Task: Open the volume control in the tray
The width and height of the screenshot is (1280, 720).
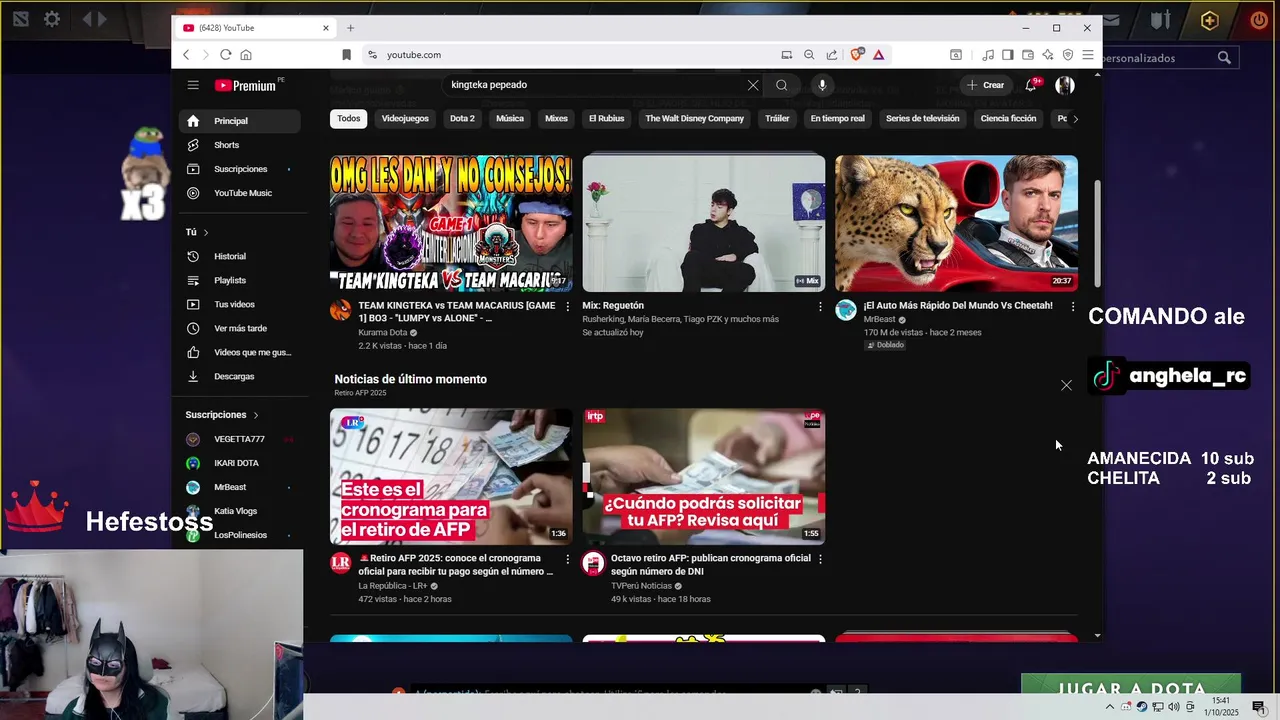Action: click(1176, 707)
